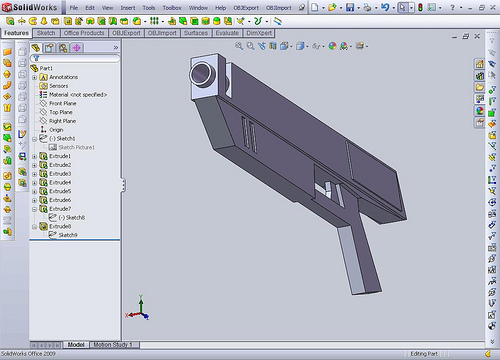Click the New document icon

coord(315,7)
